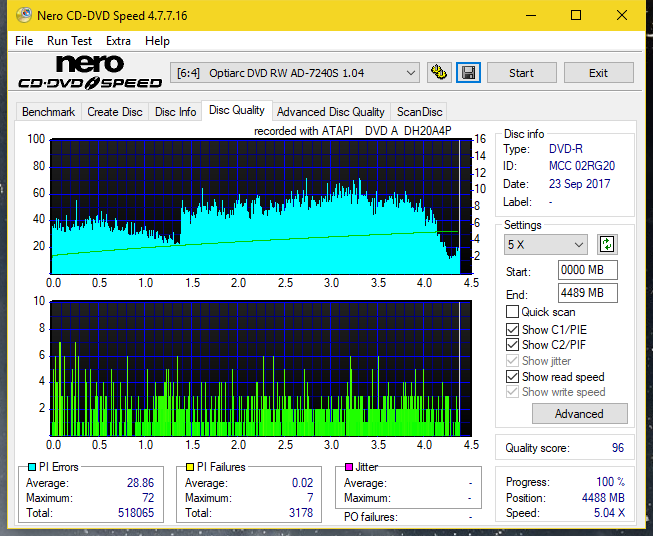
Task: Click the refresh speed settings icon
Action: pyautogui.click(x=607, y=244)
